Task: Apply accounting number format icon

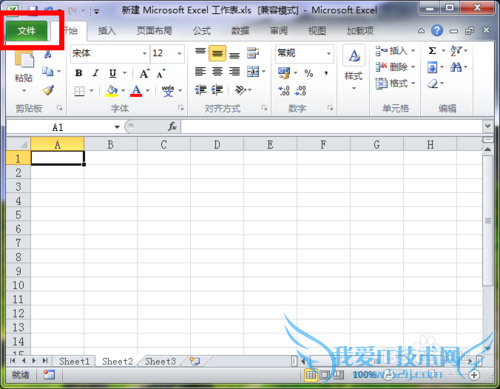Action: pyautogui.click(x=284, y=73)
